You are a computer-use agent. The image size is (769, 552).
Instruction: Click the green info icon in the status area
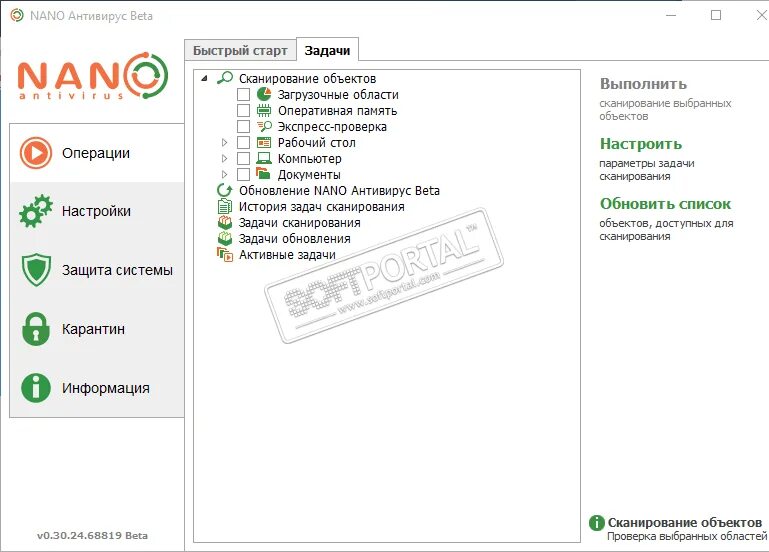click(596, 523)
